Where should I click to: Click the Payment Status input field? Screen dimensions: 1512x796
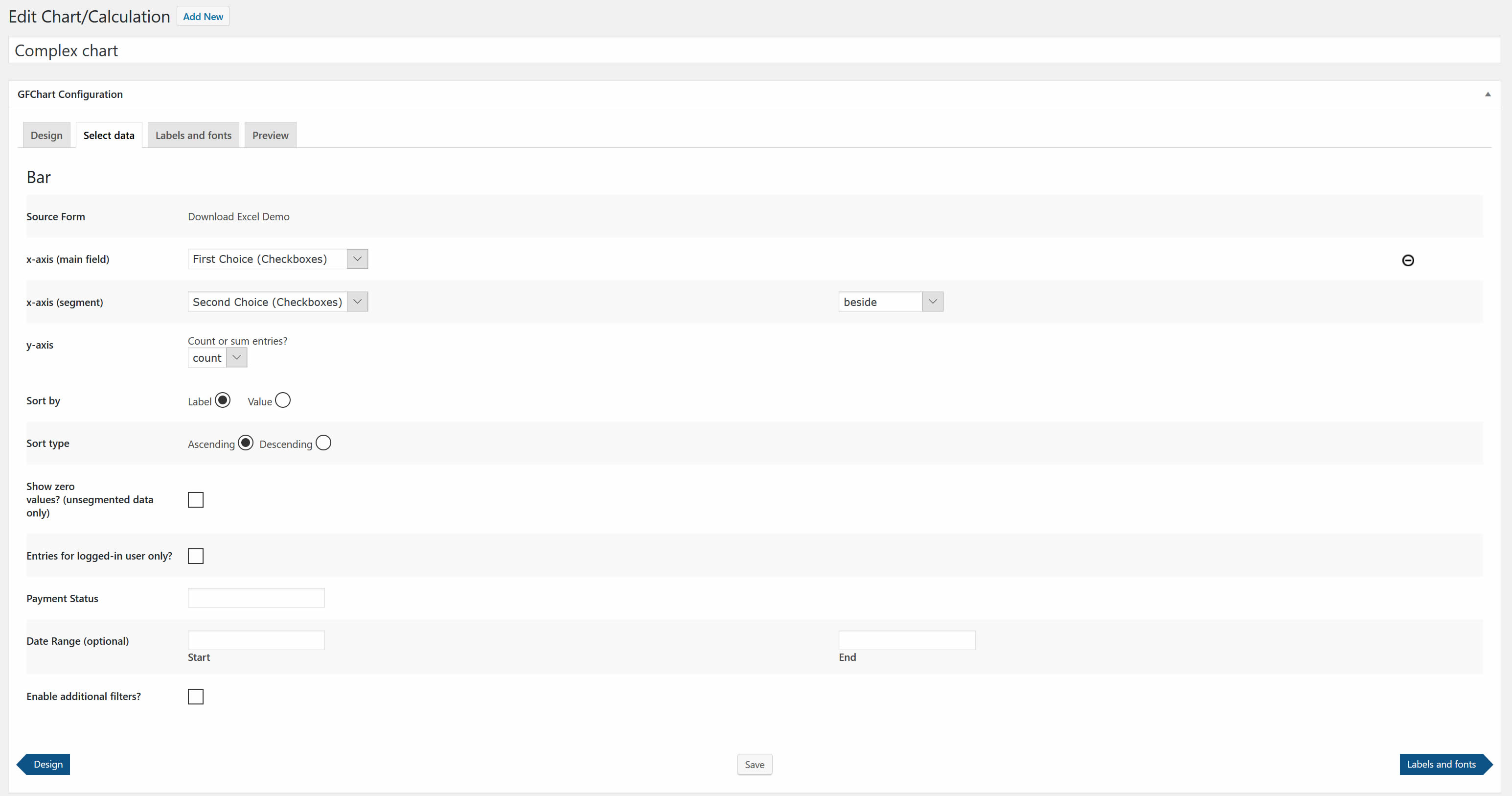click(x=256, y=598)
